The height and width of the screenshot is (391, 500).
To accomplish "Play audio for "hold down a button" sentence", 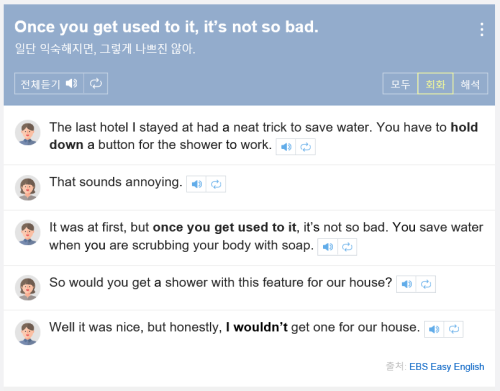I will point(286,147).
